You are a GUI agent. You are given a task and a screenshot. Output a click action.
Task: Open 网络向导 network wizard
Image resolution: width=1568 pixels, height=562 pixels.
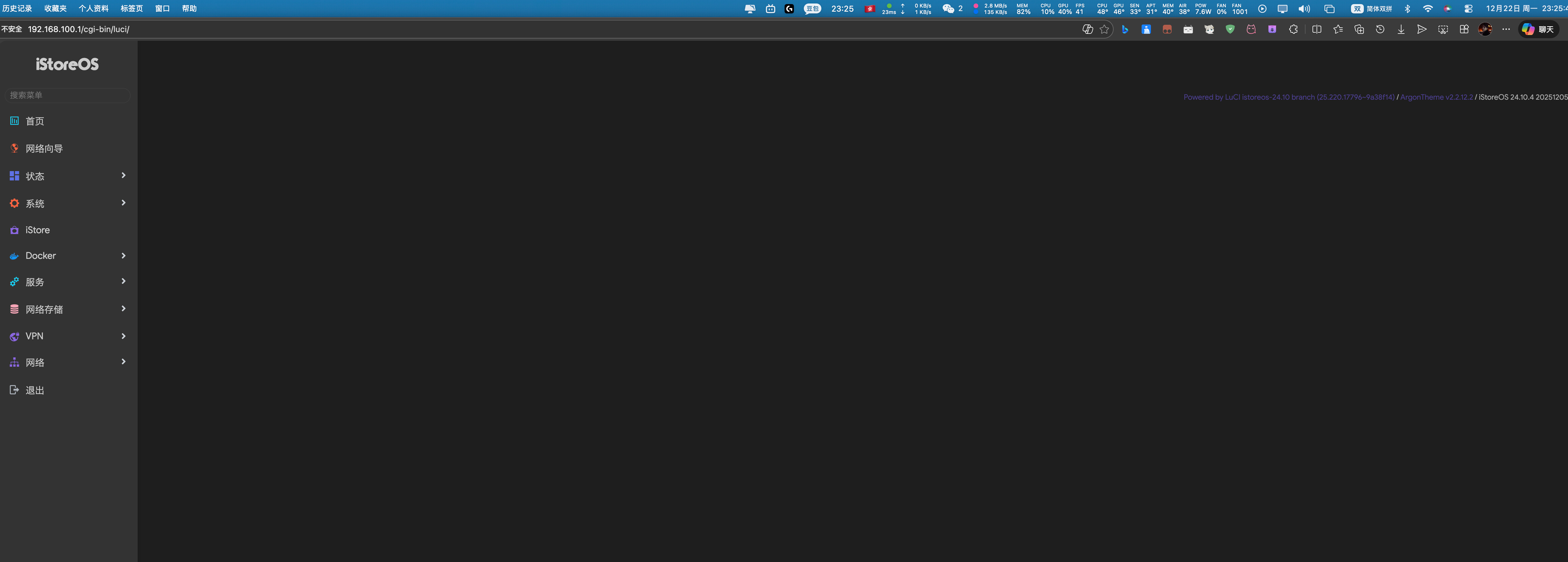(x=44, y=148)
